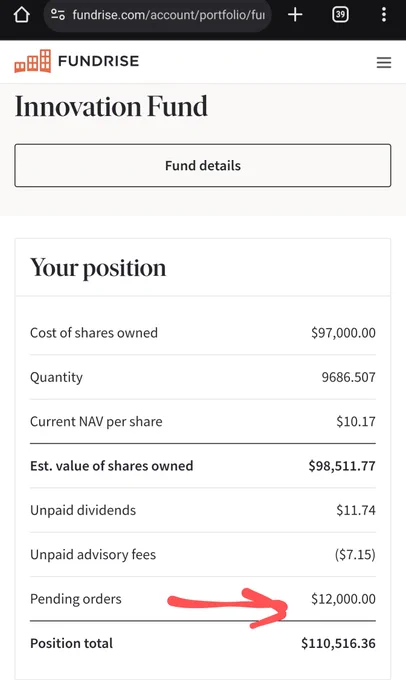This screenshot has height=680, width=406.
Task: Click the Unpaid advisory fees row
Action: [203, 555]
